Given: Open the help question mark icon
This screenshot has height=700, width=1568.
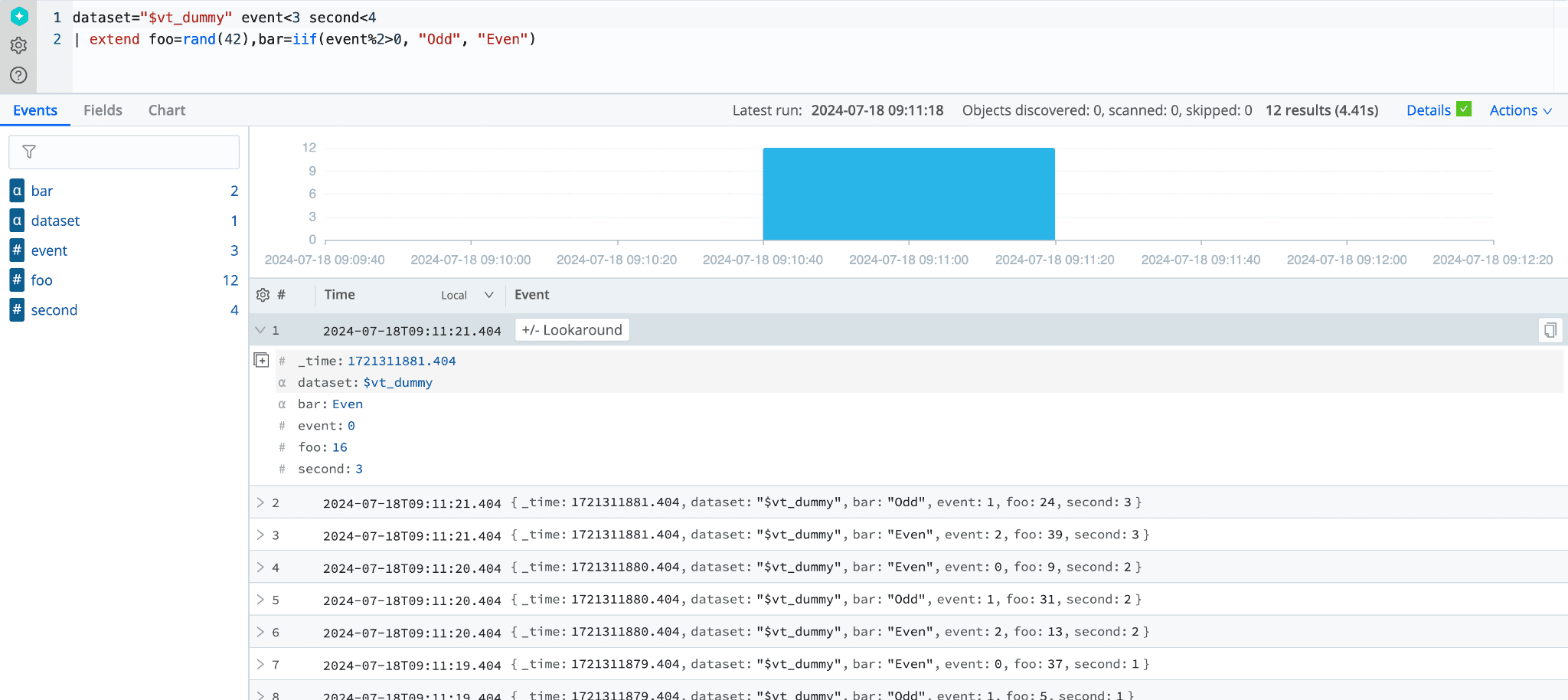Looking at the screenshot, I should (19, 75).
